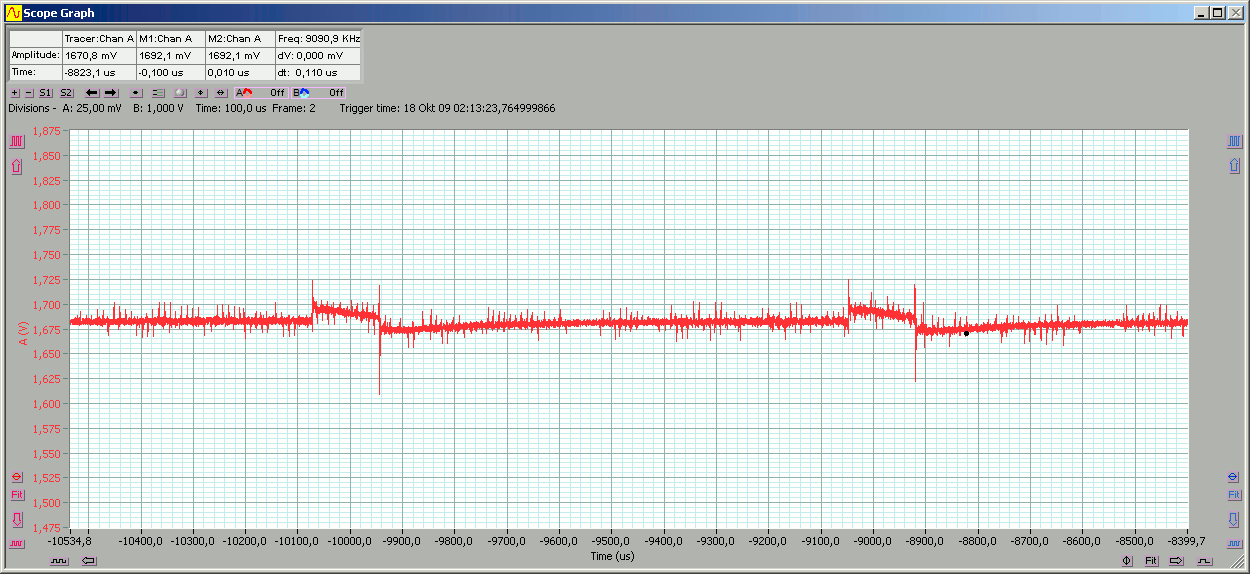The image size is (1250, 574).
Task: Click red expanded-wave icon at bottom left axis
Action: [16, 543]
